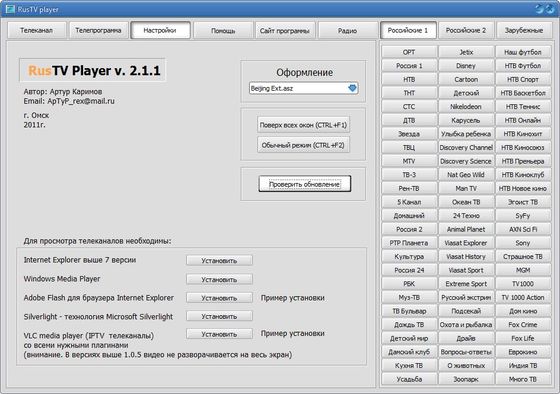Open the Телепрограмма tab

click(98, 30)
